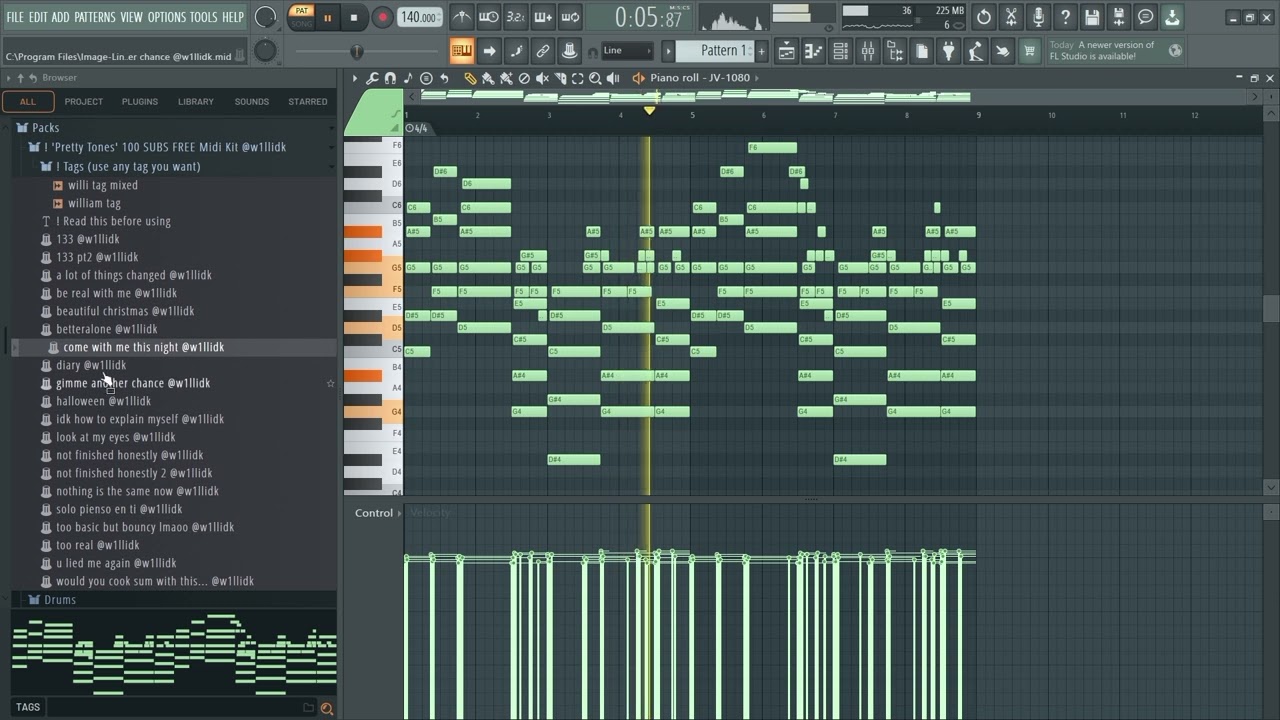Switch to PROJECT browser tab
The image size is (1280, 720).
(84, 101)
